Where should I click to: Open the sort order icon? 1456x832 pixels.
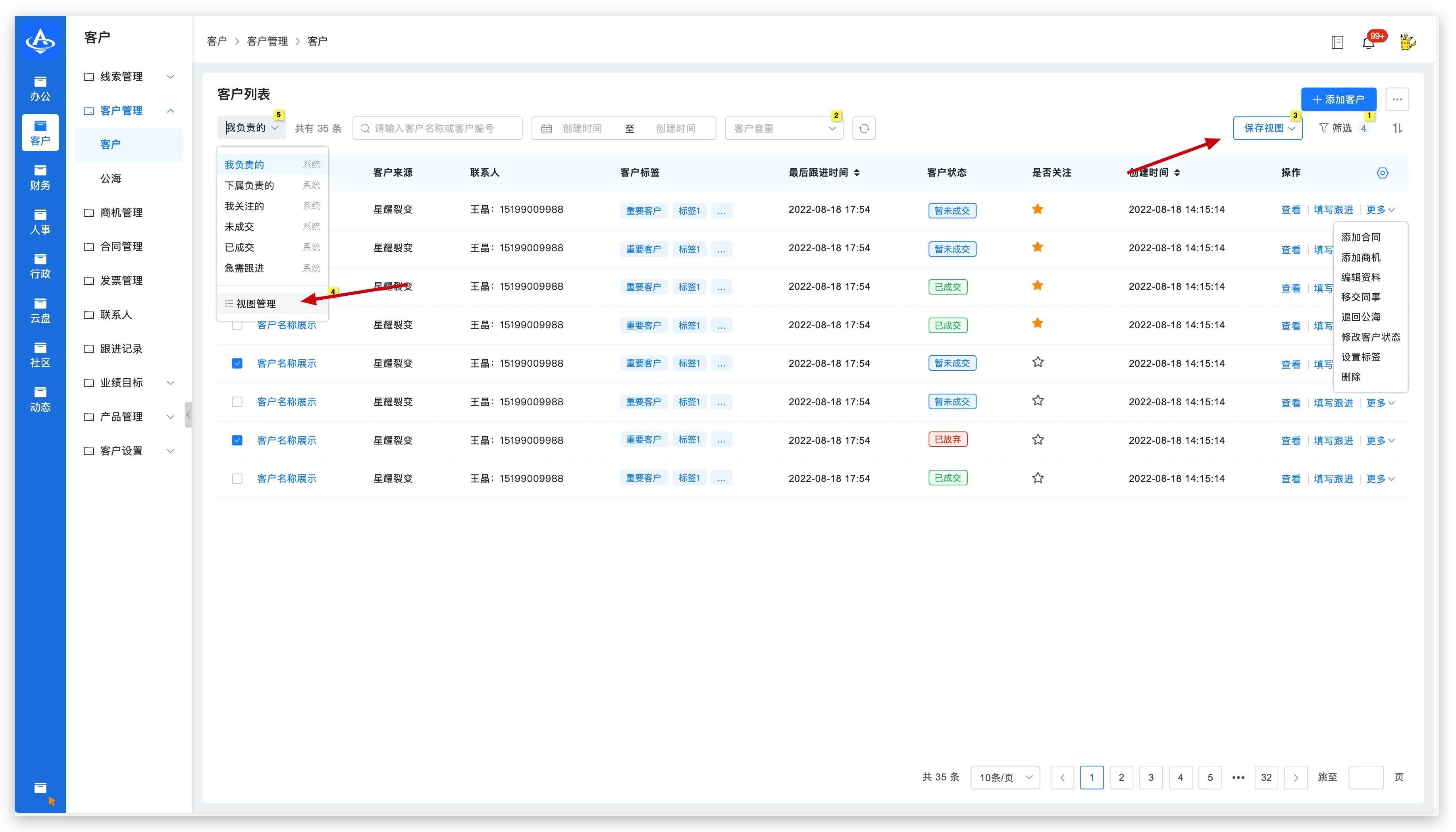(1397, 128)
